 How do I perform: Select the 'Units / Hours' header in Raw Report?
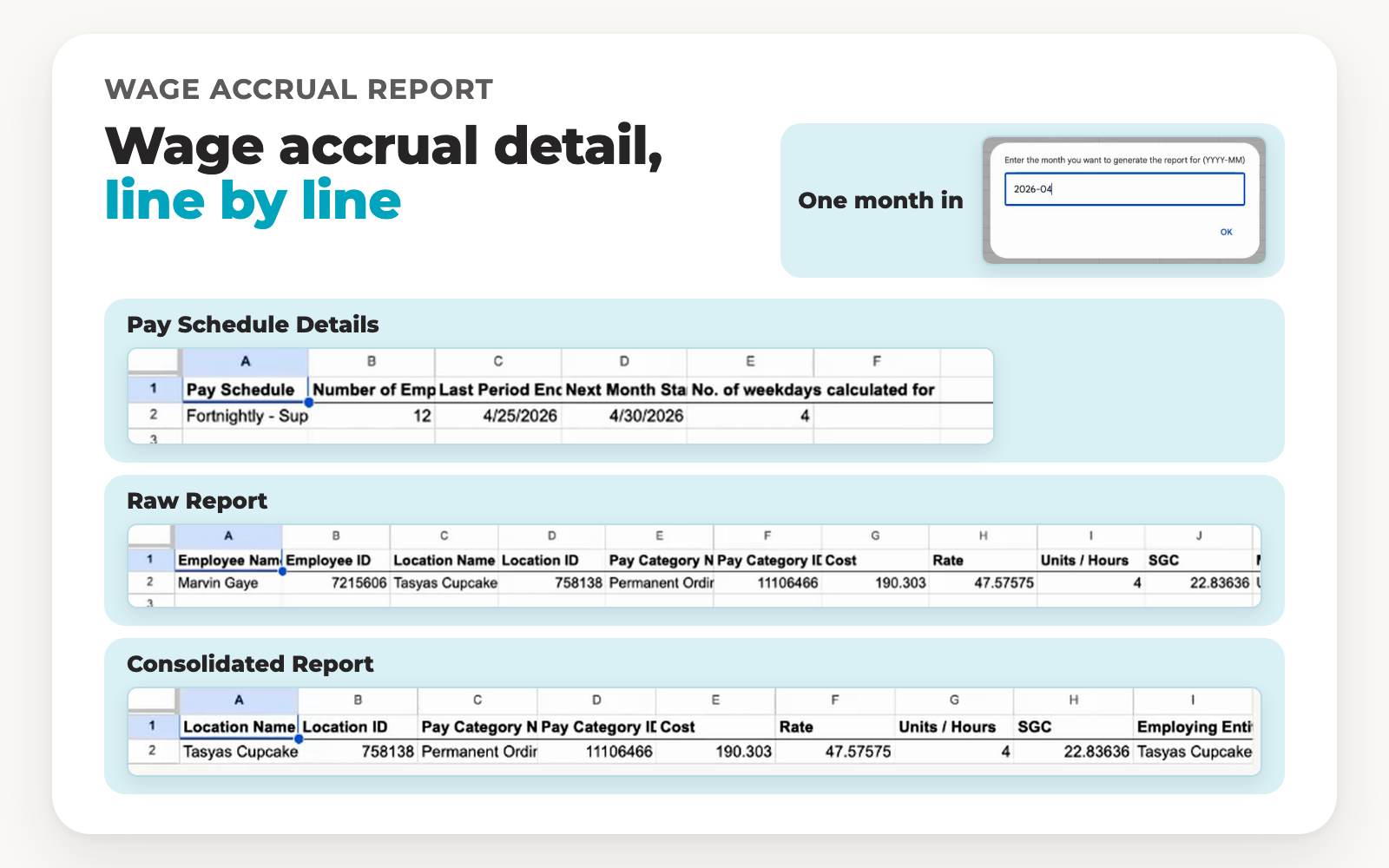click(x=1090, y=560)
